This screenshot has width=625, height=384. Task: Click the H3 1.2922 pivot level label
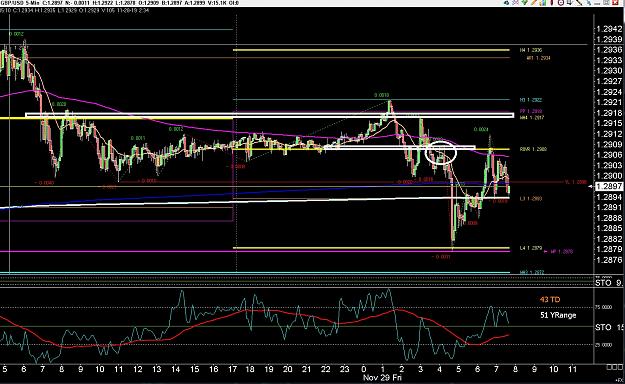pyautogui.click(x=531, y=100)
